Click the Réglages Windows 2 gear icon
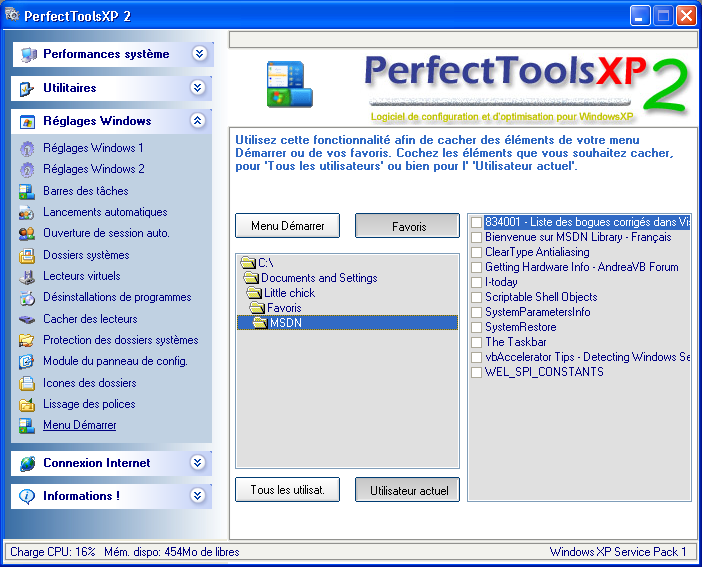702x567 pixels. point(27,170)
